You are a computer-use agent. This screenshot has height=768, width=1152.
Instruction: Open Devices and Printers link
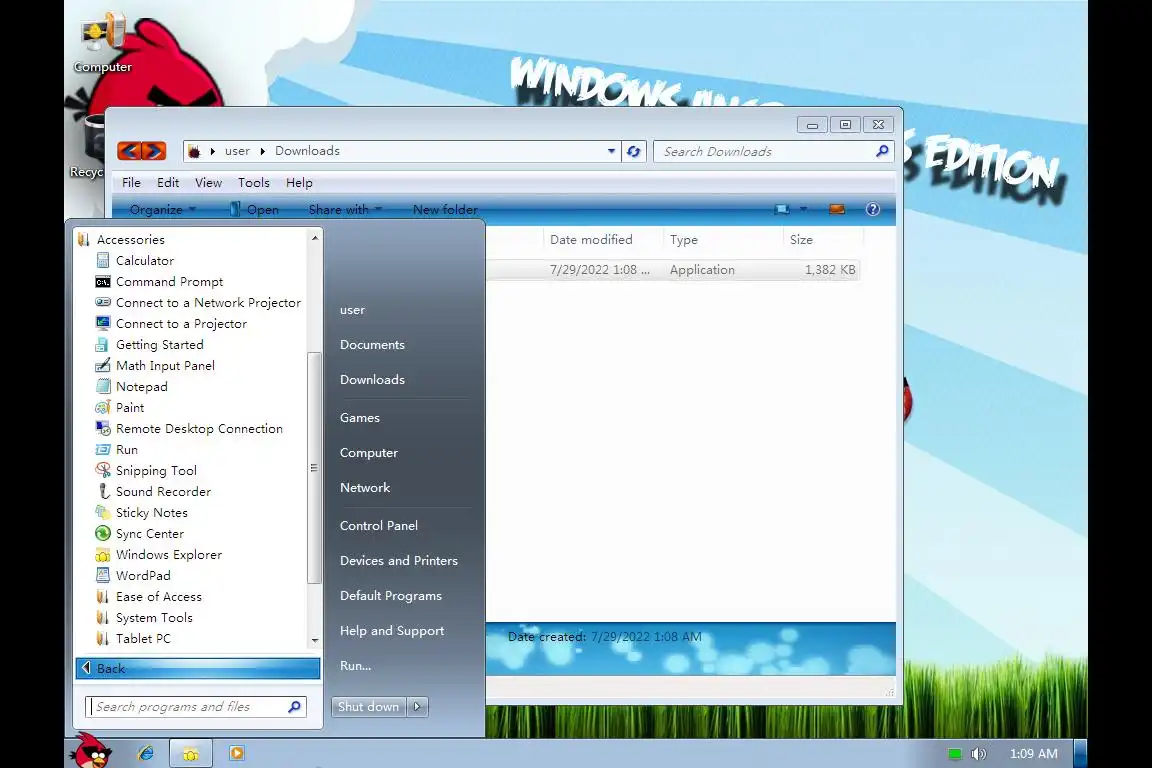[x=398, y=560]
